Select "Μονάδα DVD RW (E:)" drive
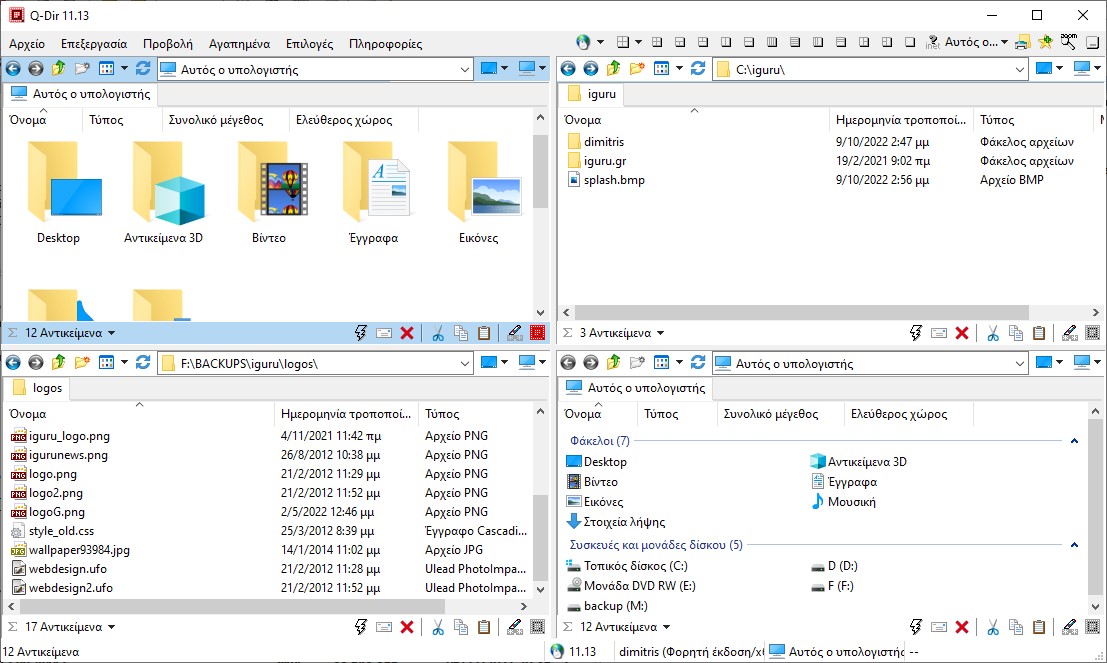 639,585
